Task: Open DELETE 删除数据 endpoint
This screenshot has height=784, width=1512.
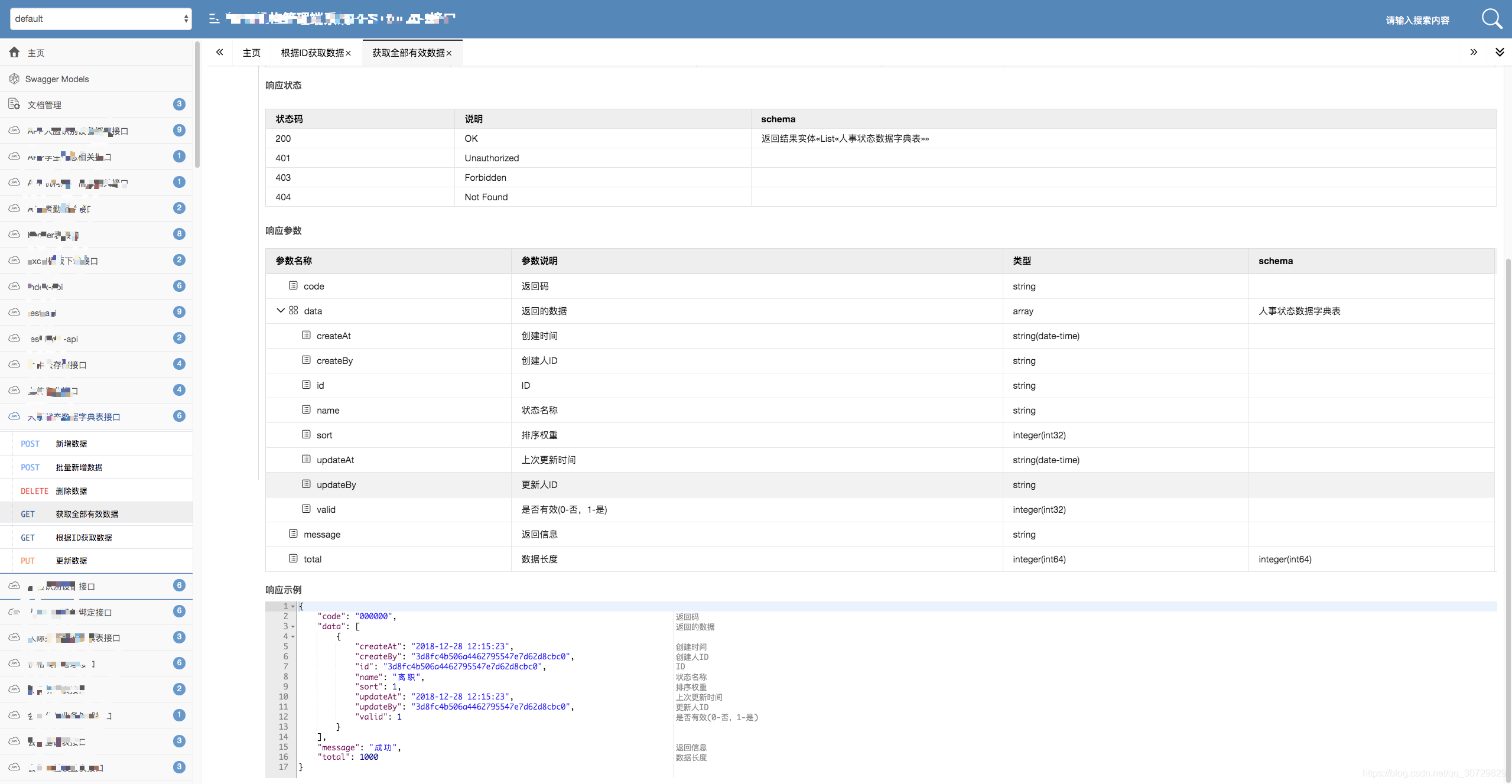Action: tap(71, 491)
